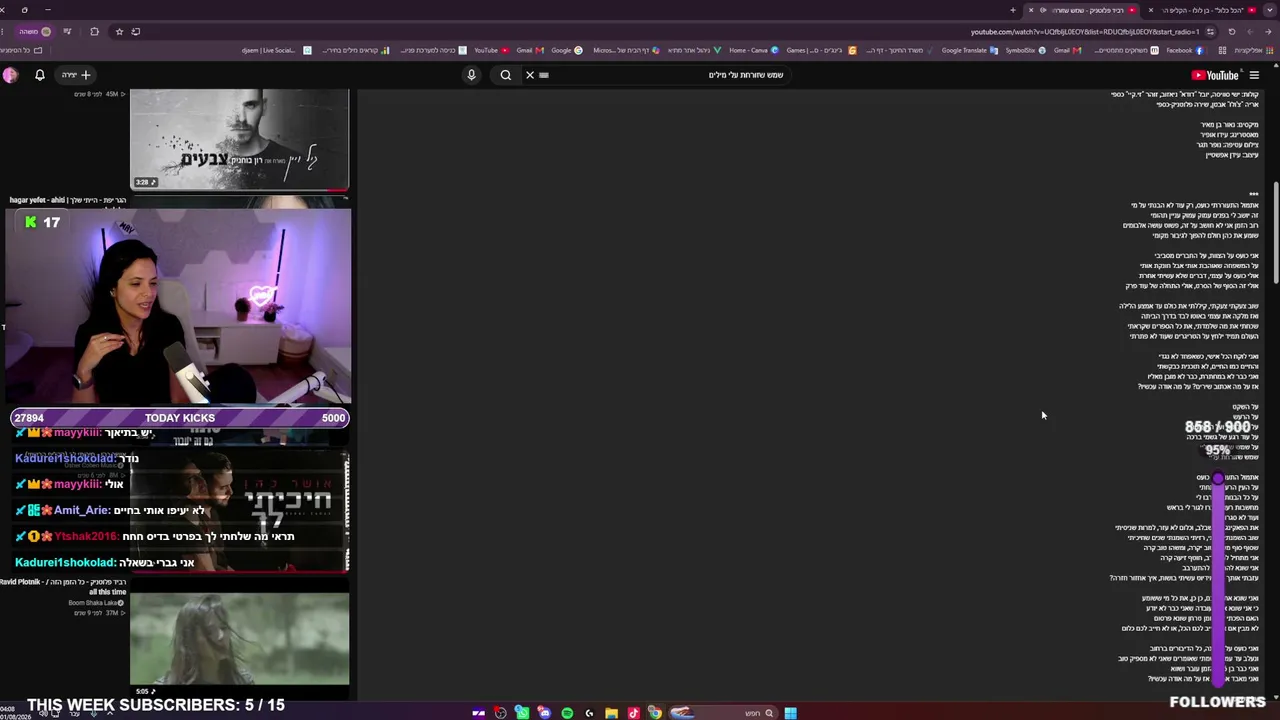Clear the YouTube search box text
This screenshot has height=720, width=1280.
(530, 75)
